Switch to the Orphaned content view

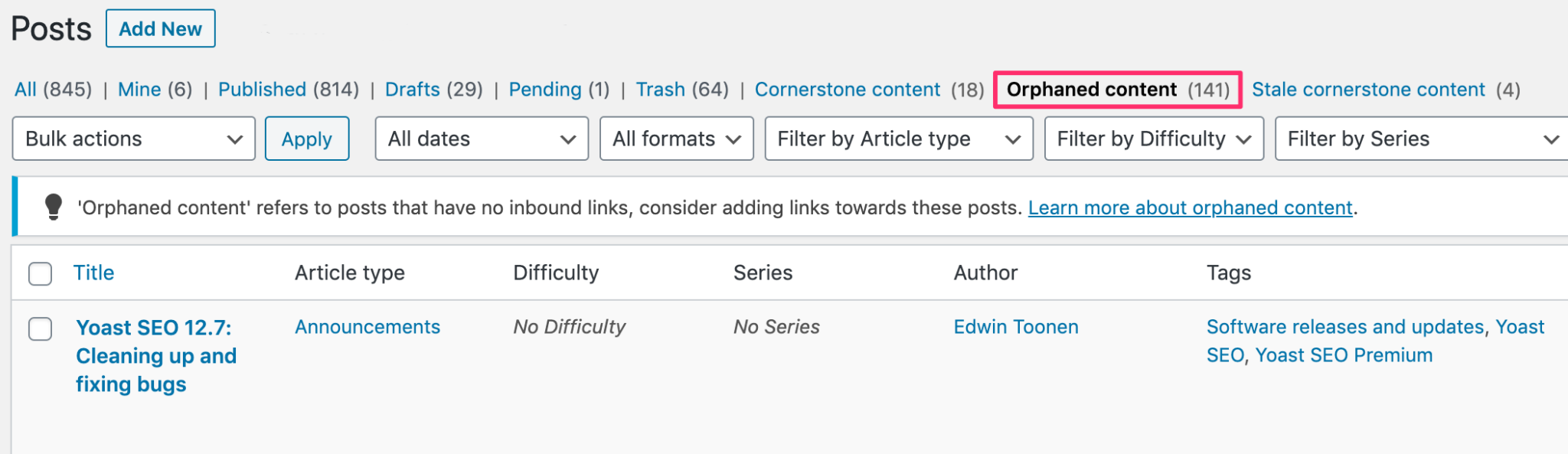(x=1092, y=90)
